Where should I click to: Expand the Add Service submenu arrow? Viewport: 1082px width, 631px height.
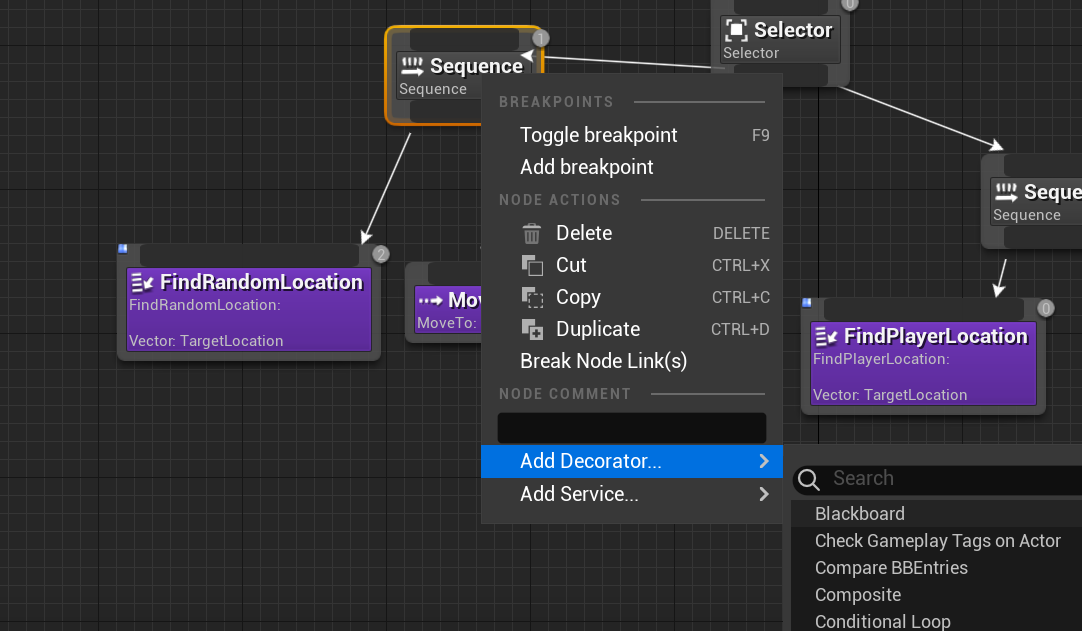click(x=764, y=494)
